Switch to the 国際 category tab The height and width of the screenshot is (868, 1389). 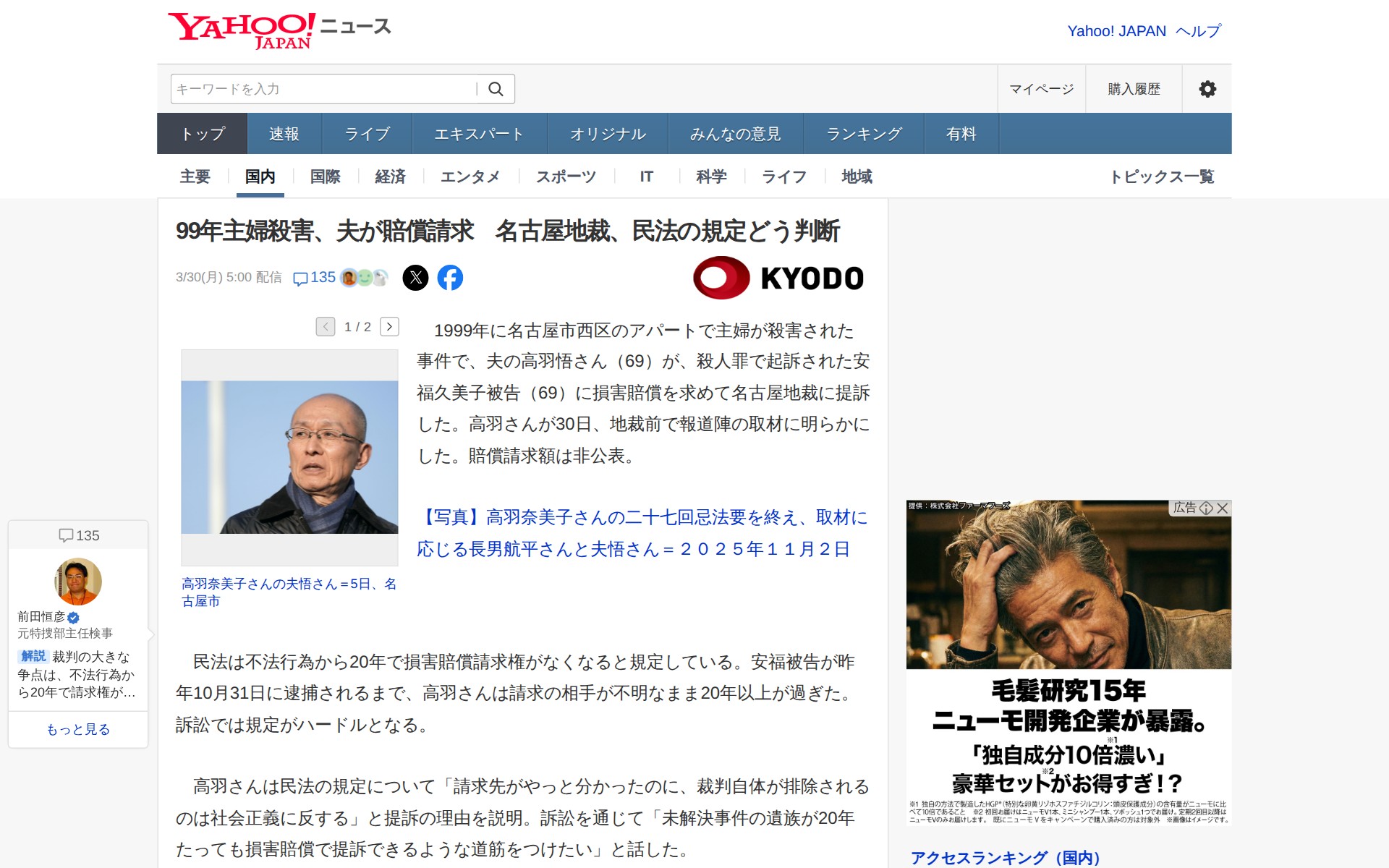[x=325, y=176]
